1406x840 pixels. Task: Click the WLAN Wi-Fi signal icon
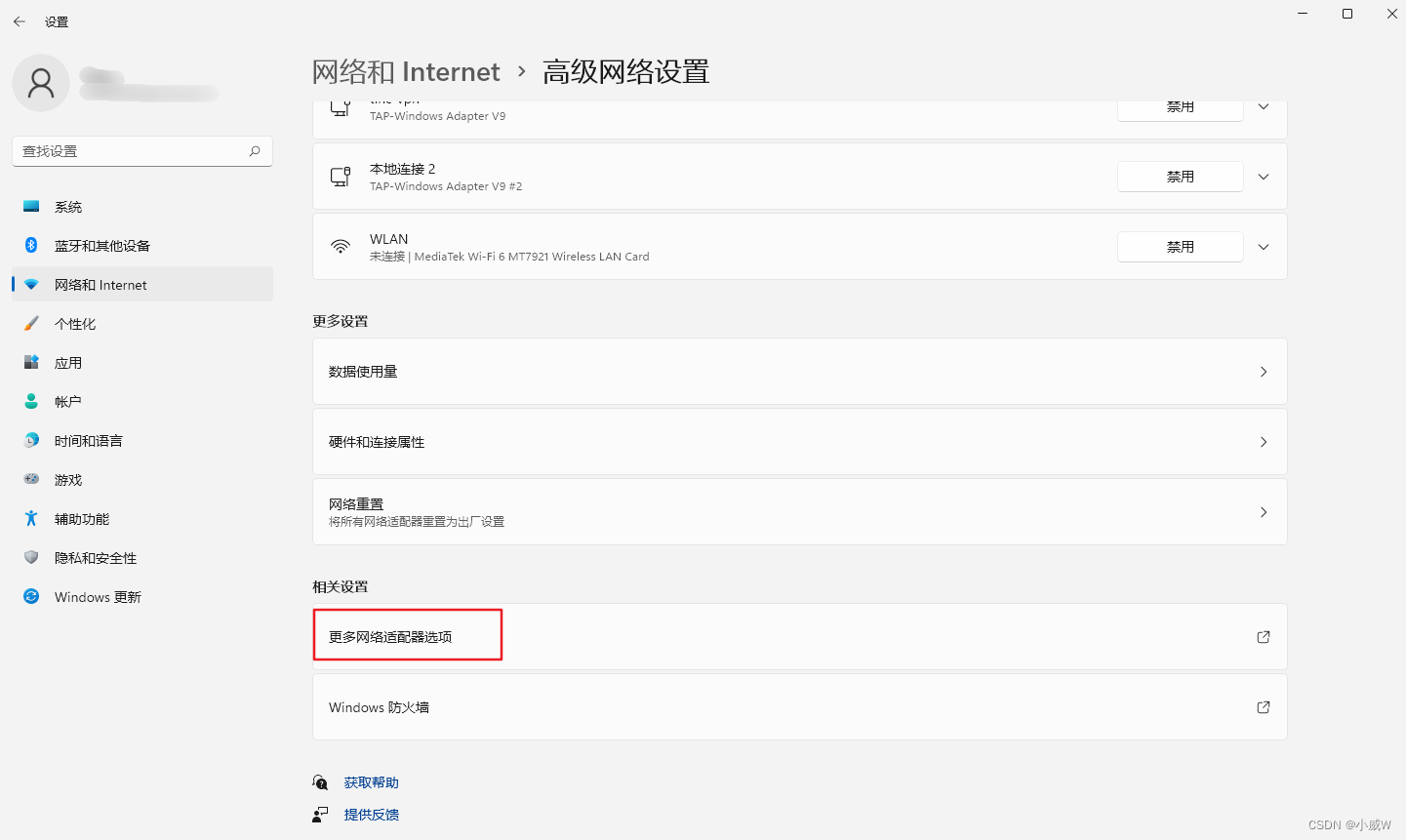(341, 247)
